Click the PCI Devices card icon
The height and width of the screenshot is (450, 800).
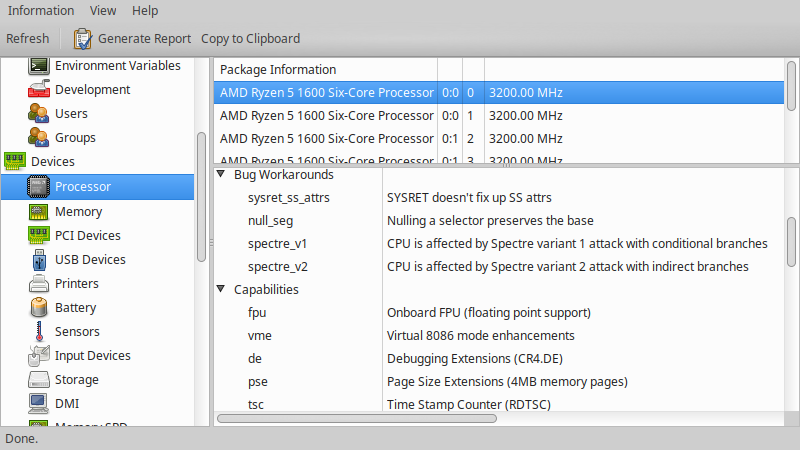39,235
